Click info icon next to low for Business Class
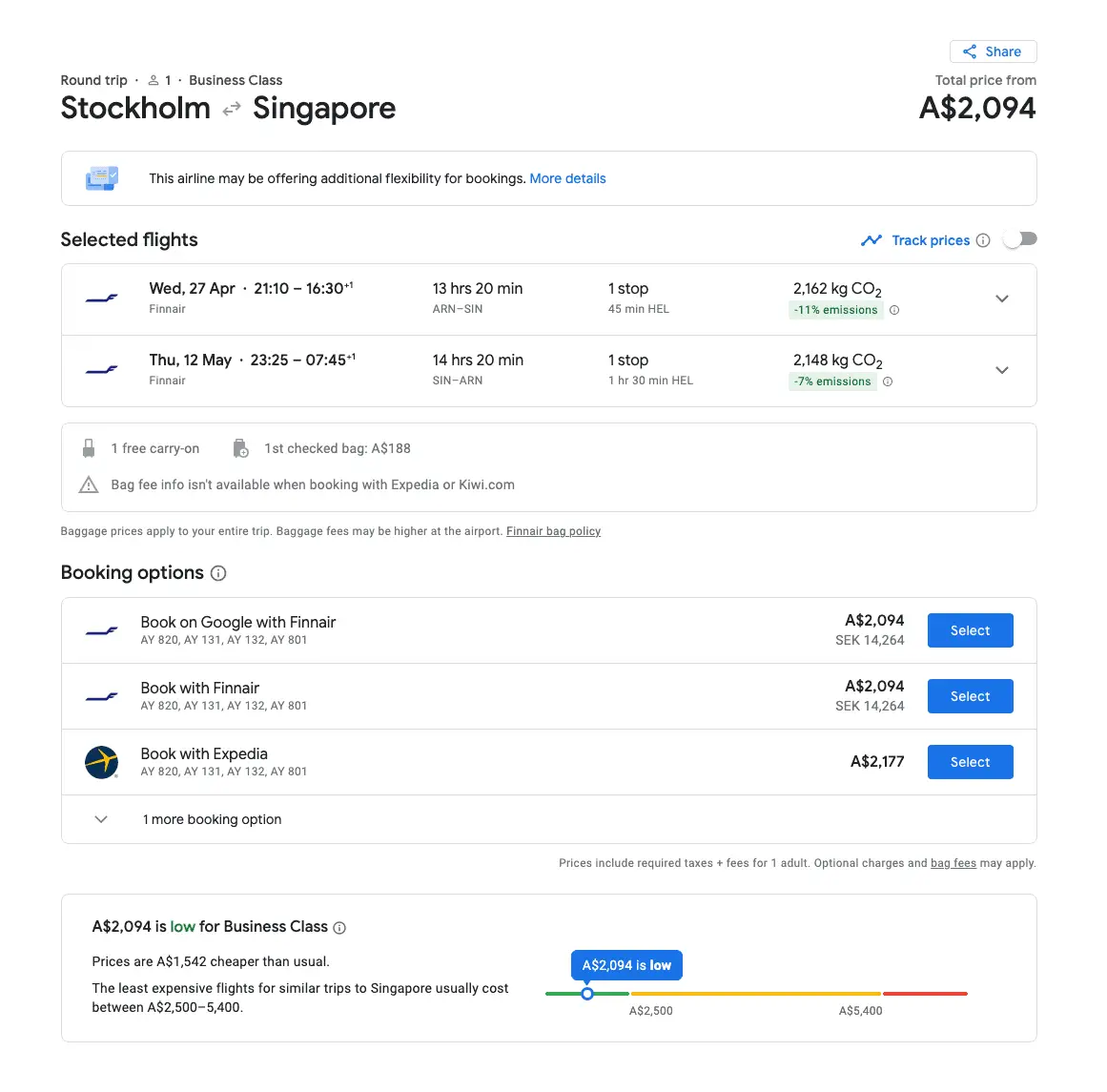Screen dimensions: 1107x1092 click(x=339, y=928)
